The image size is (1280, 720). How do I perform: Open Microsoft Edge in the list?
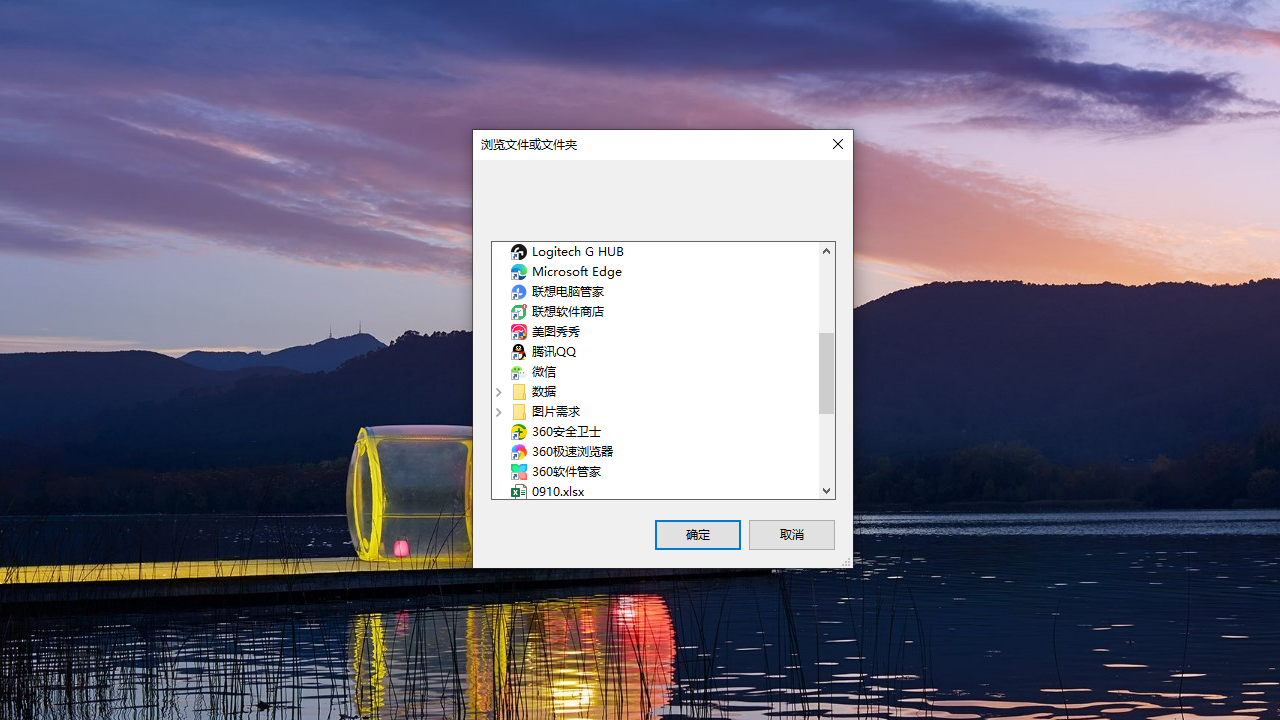pos(575,271)
